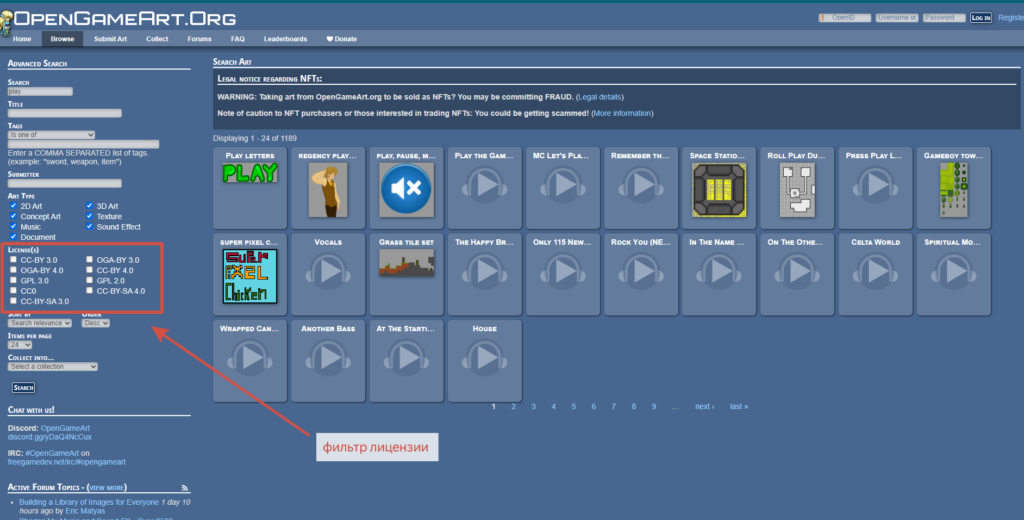The width and height of the screenshot is (1024, 520).
Task: Play the 'Remember th...' audio preview
Action: click(641, 185)
